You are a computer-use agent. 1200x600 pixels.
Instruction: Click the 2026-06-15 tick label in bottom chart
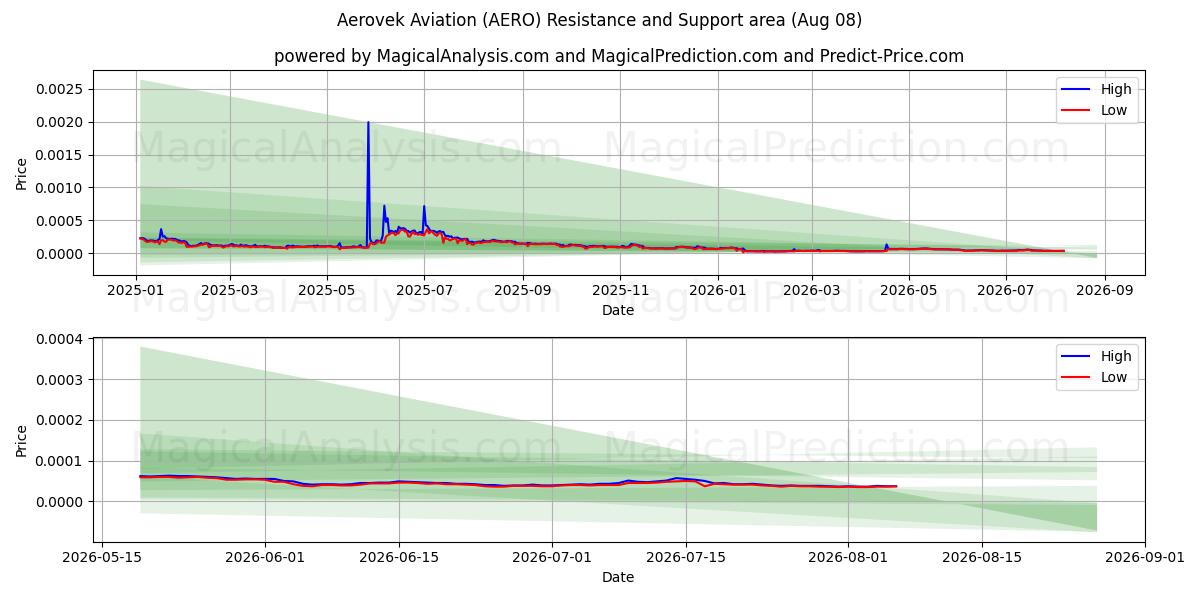[399, 558]
